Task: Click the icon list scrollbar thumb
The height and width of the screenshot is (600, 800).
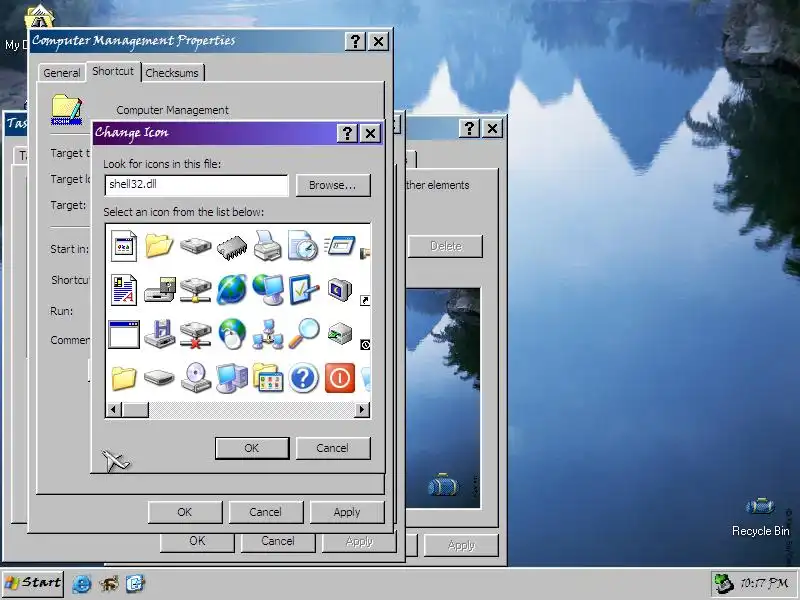Action: [x=136, y=409]
